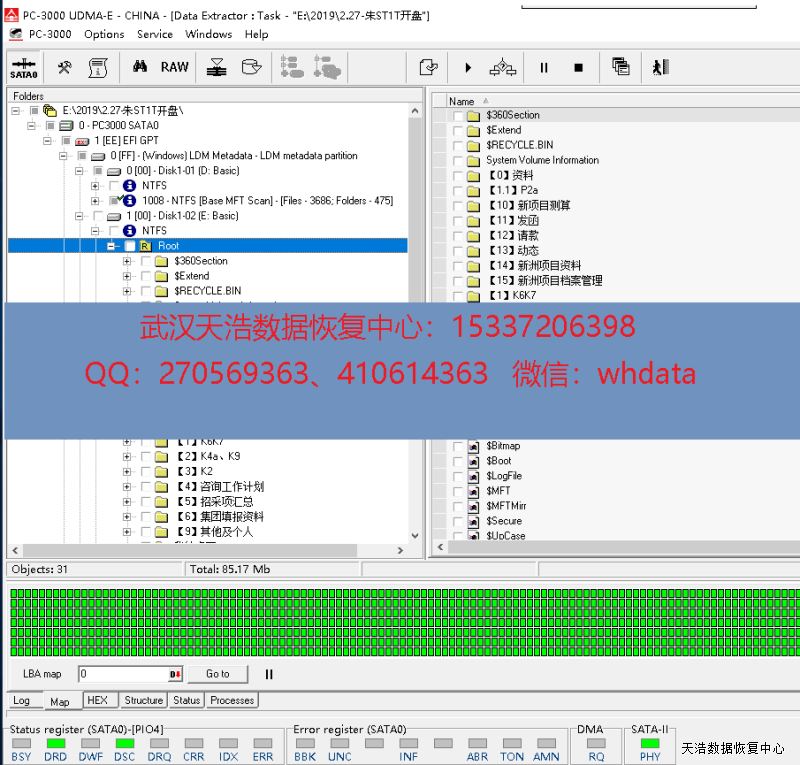
Task: Click the pause icon in toolbar
Action: click(x=544, y=68)
